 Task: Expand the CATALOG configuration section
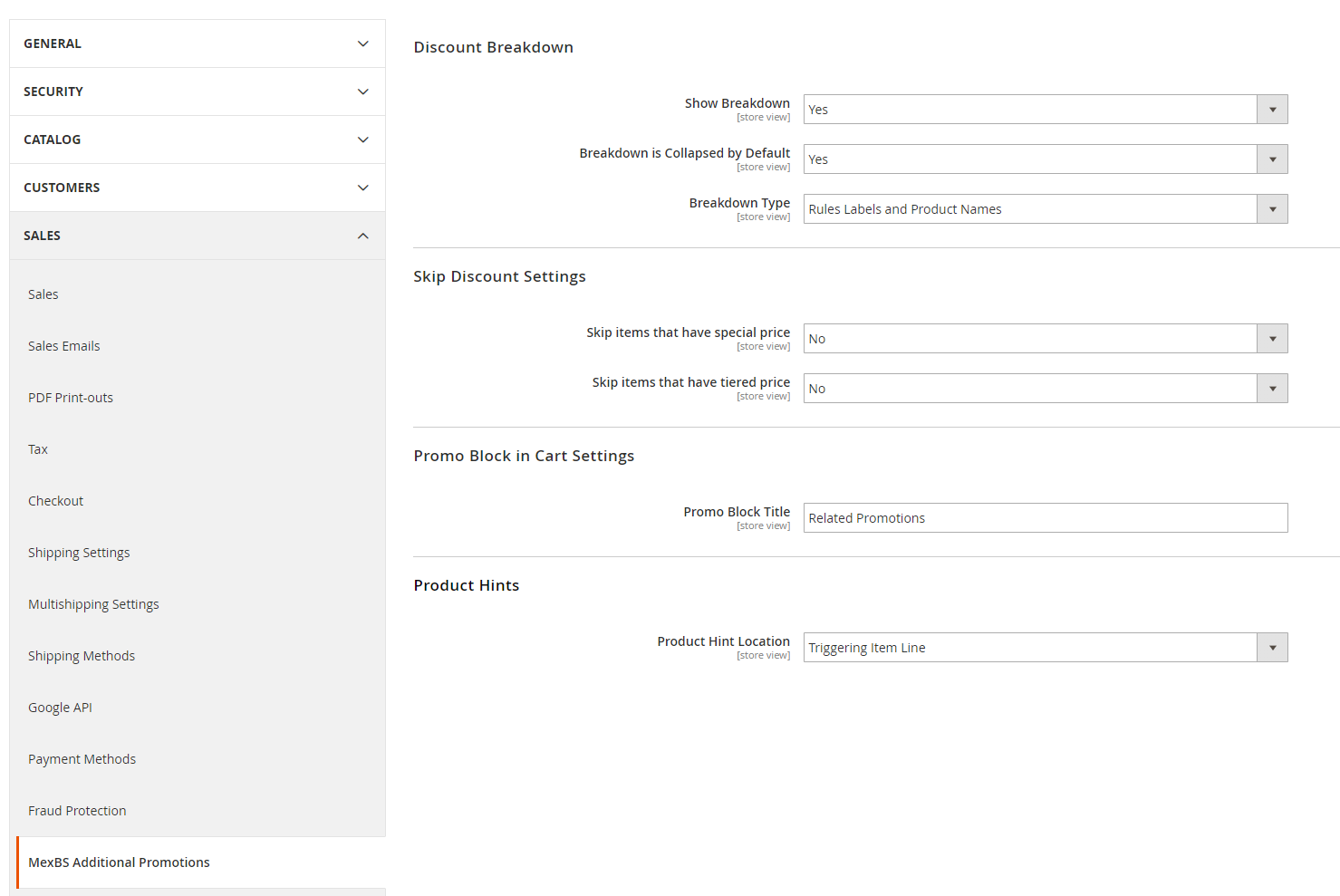tap(198, 140)
